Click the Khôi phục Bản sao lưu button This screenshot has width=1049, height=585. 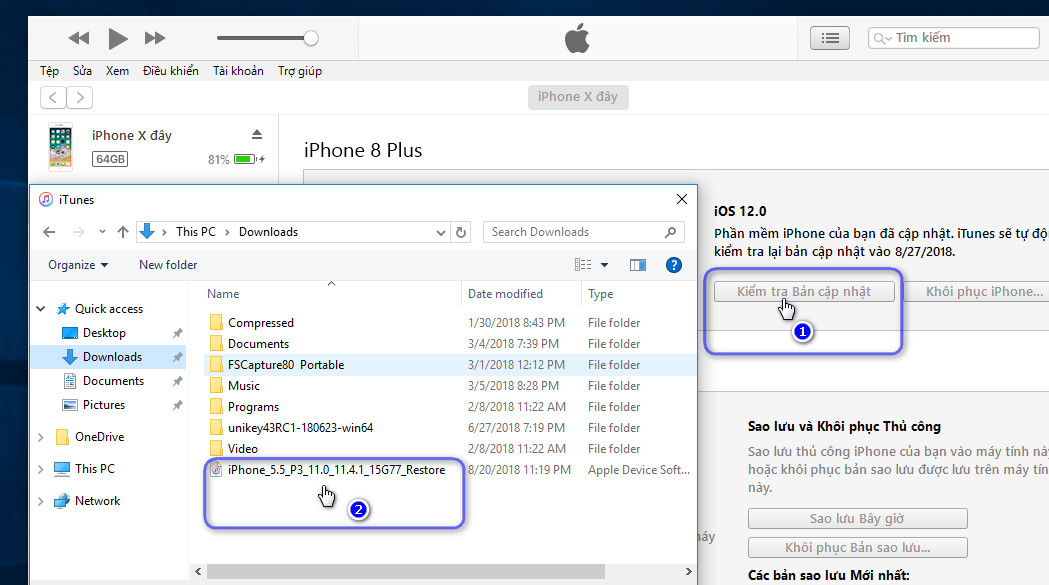858,548
